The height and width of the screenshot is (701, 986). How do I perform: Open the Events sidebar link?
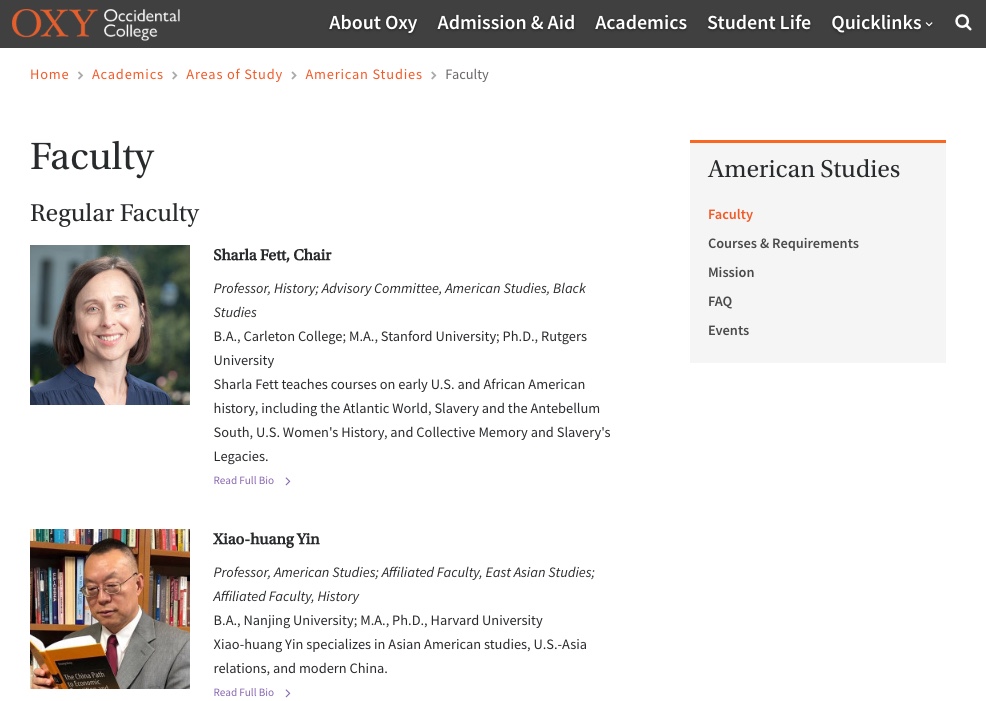pyautogui.click(x=728, y=330)
